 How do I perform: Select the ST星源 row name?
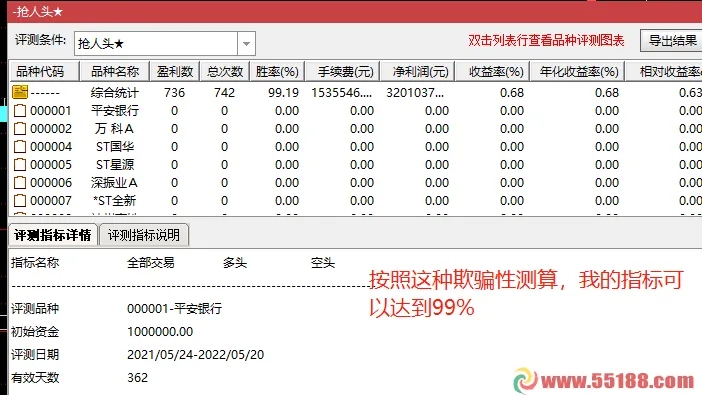tap(115, 164)
